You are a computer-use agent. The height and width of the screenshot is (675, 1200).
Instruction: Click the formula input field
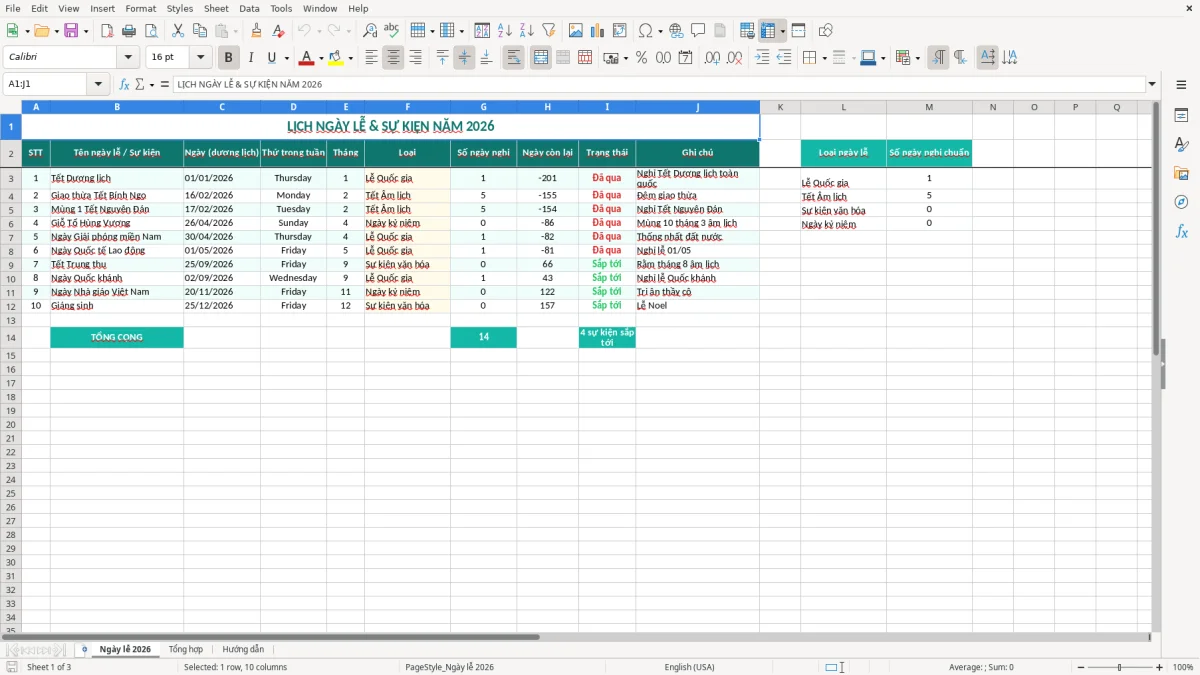659,85
